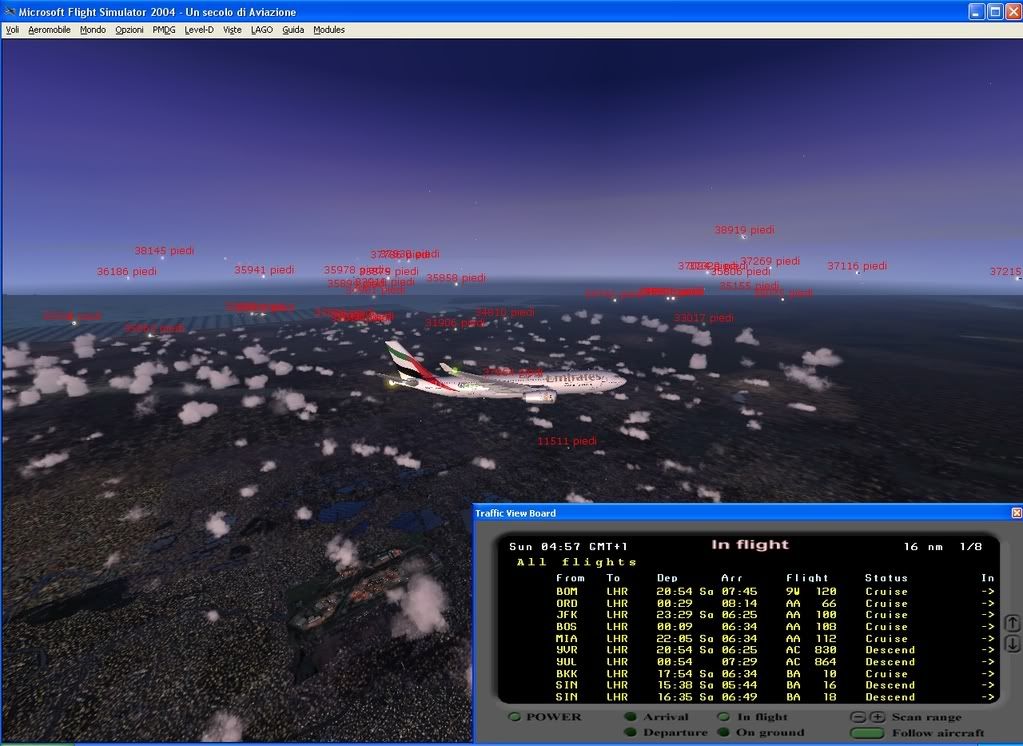
Task: Decrease scan range with minus button
Action: 859,717
